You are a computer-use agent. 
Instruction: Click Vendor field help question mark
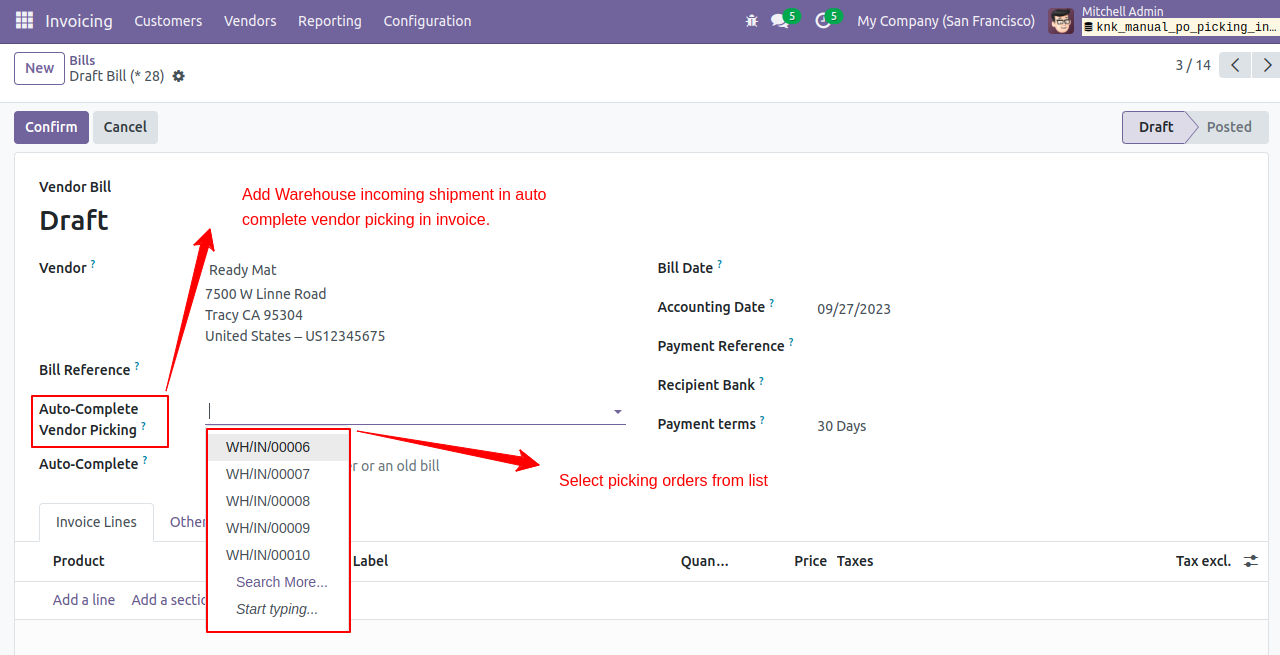point(93,264)
